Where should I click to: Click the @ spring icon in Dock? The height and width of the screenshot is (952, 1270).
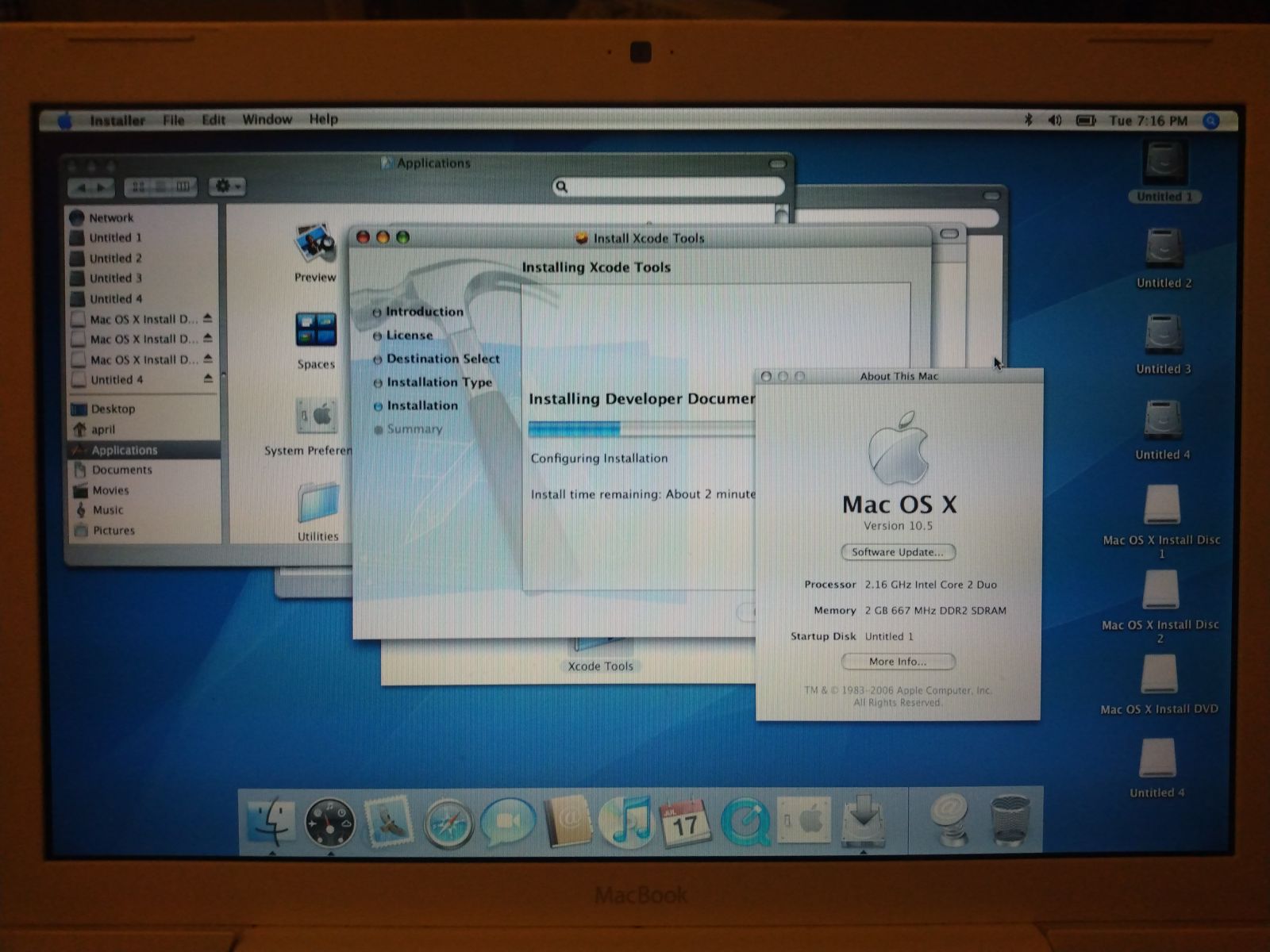pos(949,821)
